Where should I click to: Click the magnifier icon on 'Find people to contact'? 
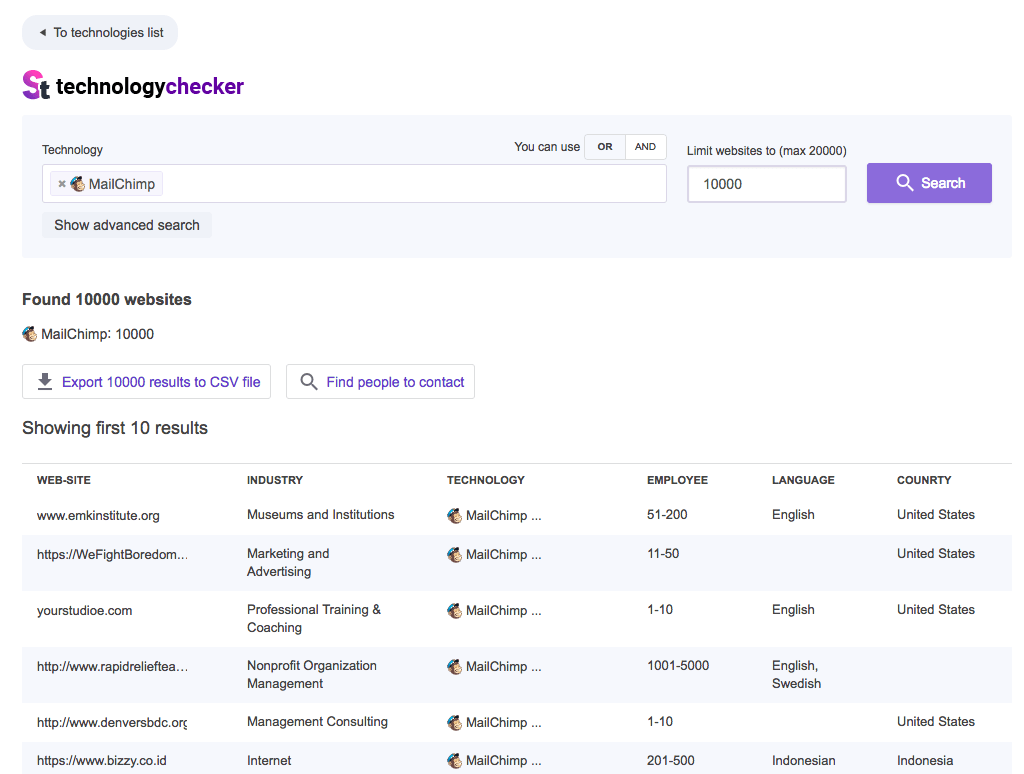point(309,381)
